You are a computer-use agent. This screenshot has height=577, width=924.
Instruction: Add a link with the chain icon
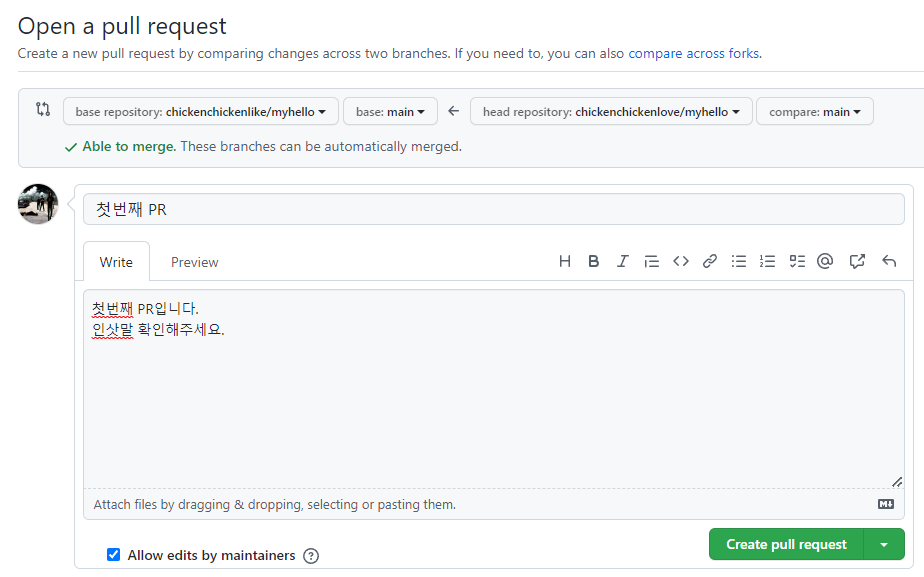point(710,261)
